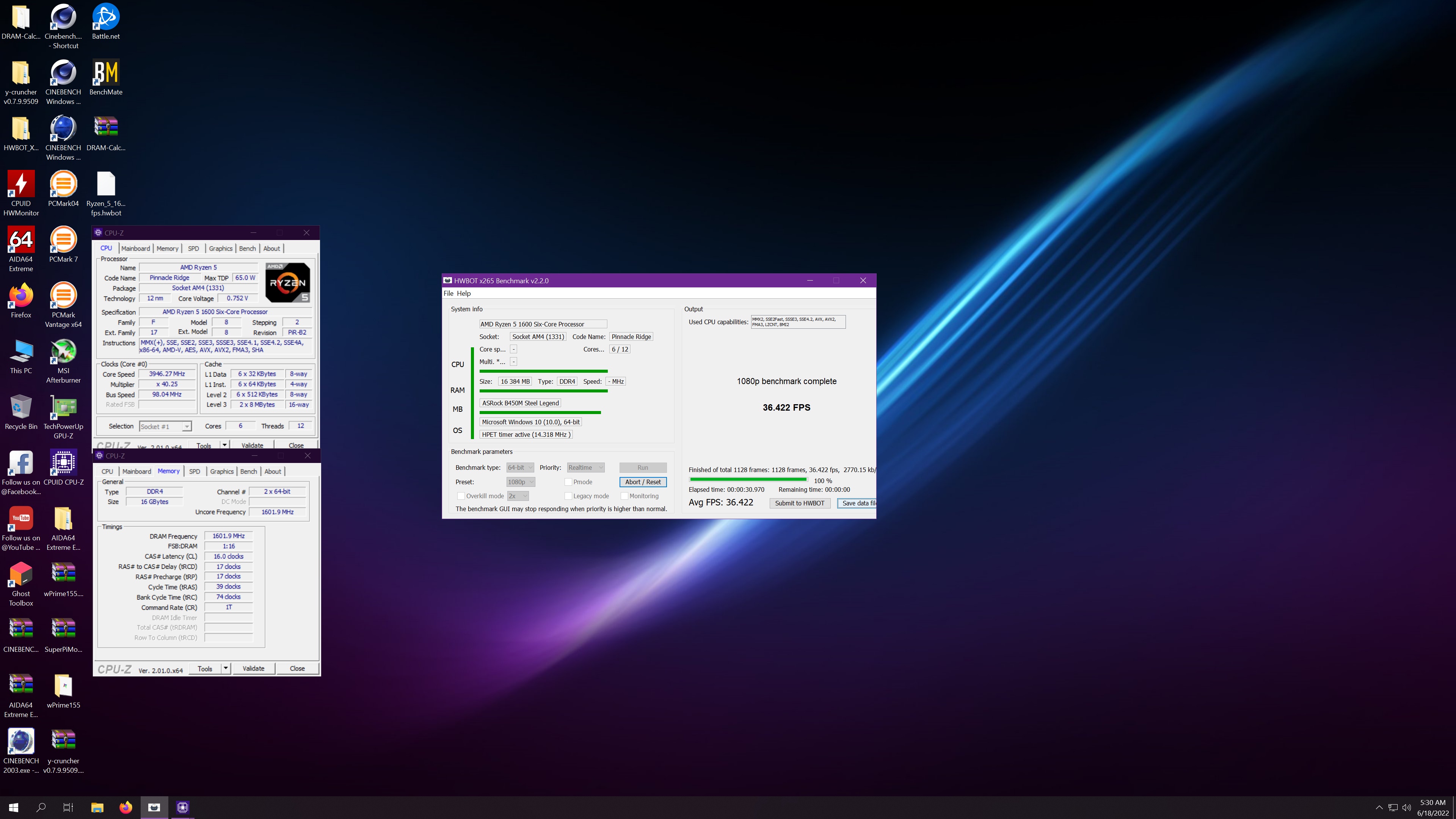The width and height of the screenshot is (1456, 819).
Task: Open the Socket #1 selection dropdown
Action: coord(166,426)
